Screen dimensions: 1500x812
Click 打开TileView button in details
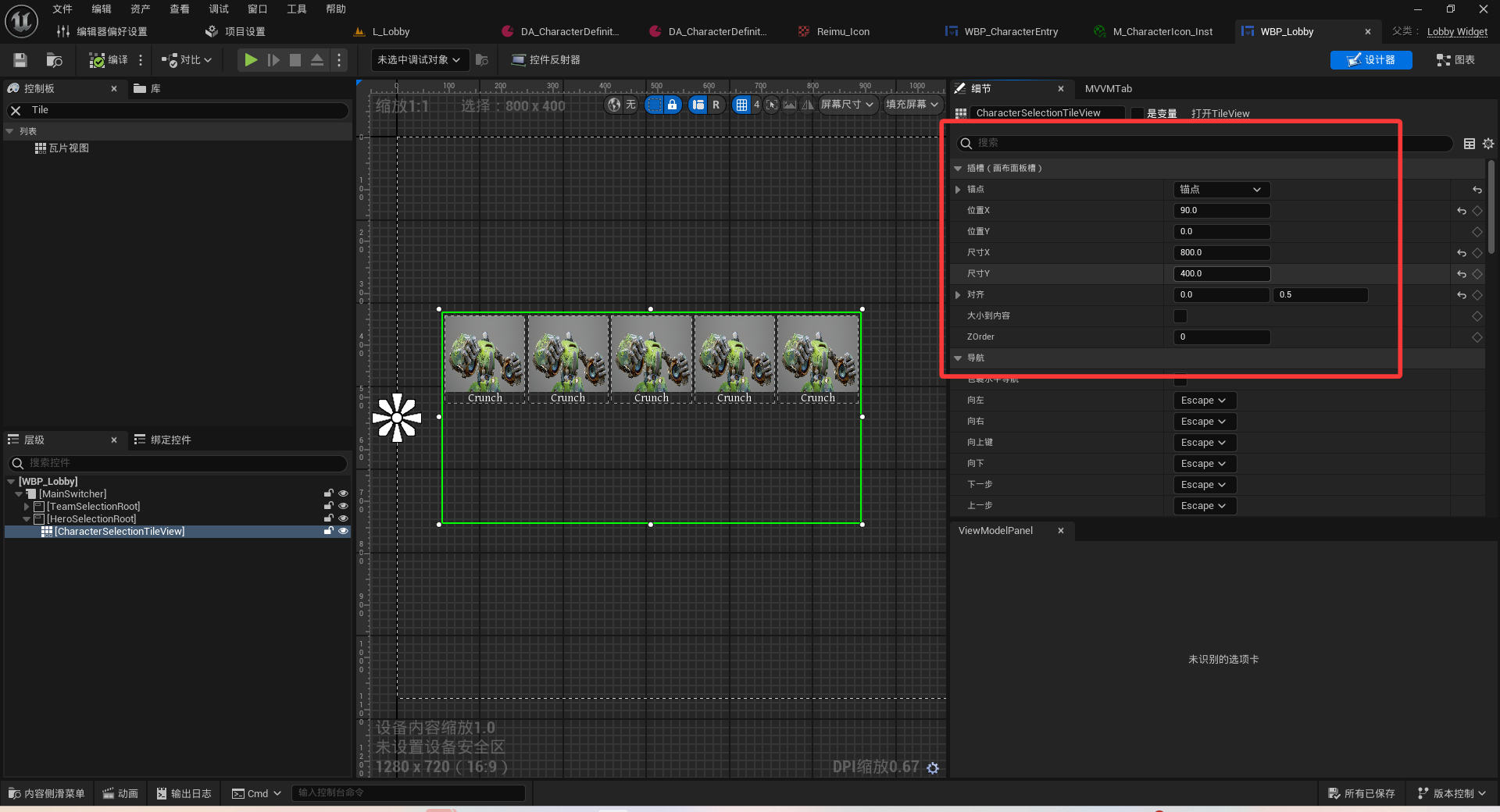pyautogui.click(x=1220, y=113)
